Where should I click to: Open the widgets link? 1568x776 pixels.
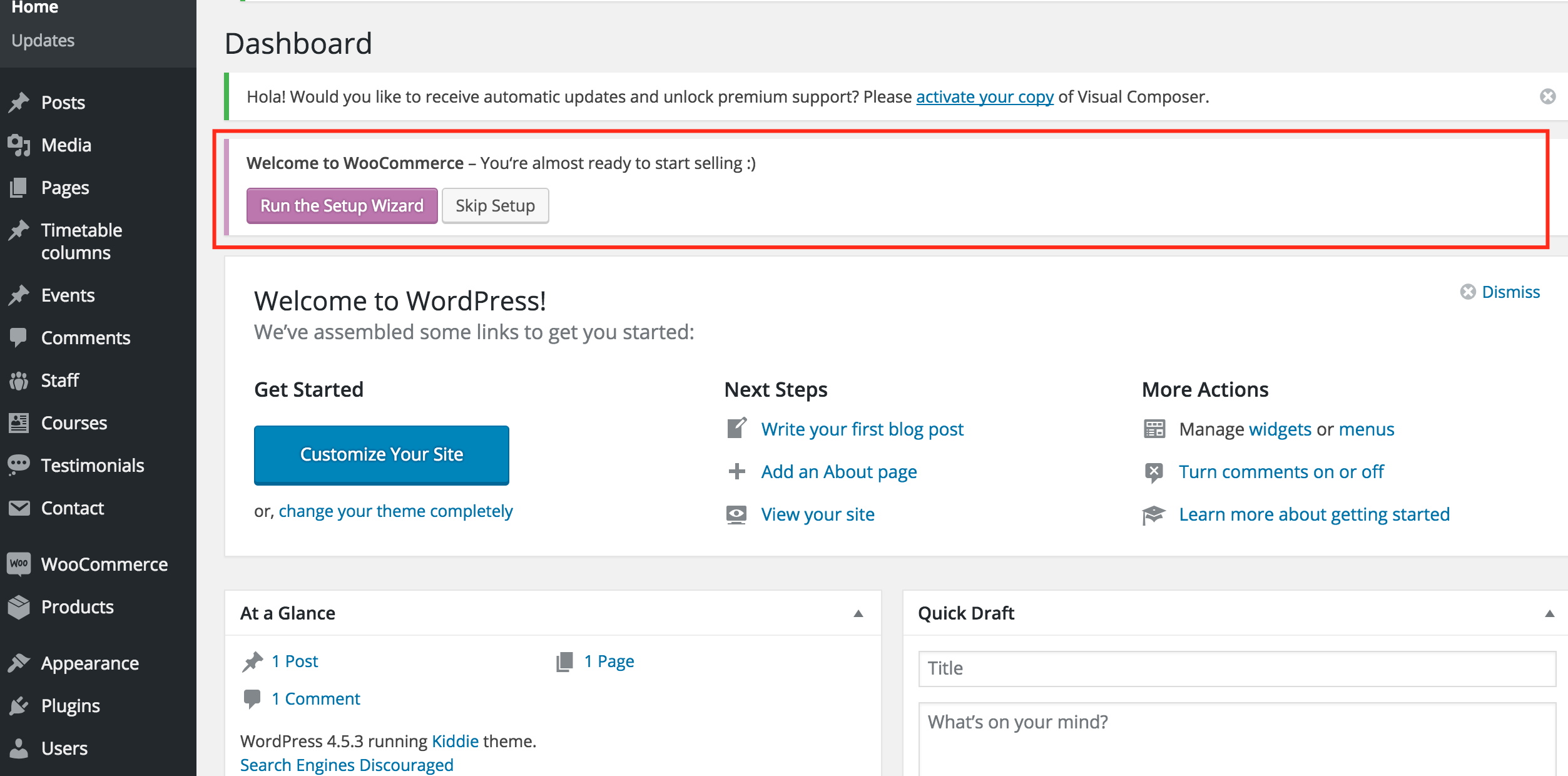(1280, 430)
